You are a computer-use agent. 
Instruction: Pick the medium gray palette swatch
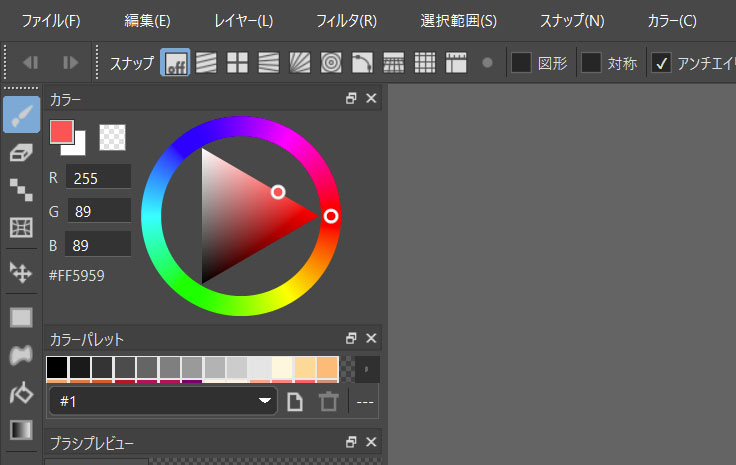[170, 367]
